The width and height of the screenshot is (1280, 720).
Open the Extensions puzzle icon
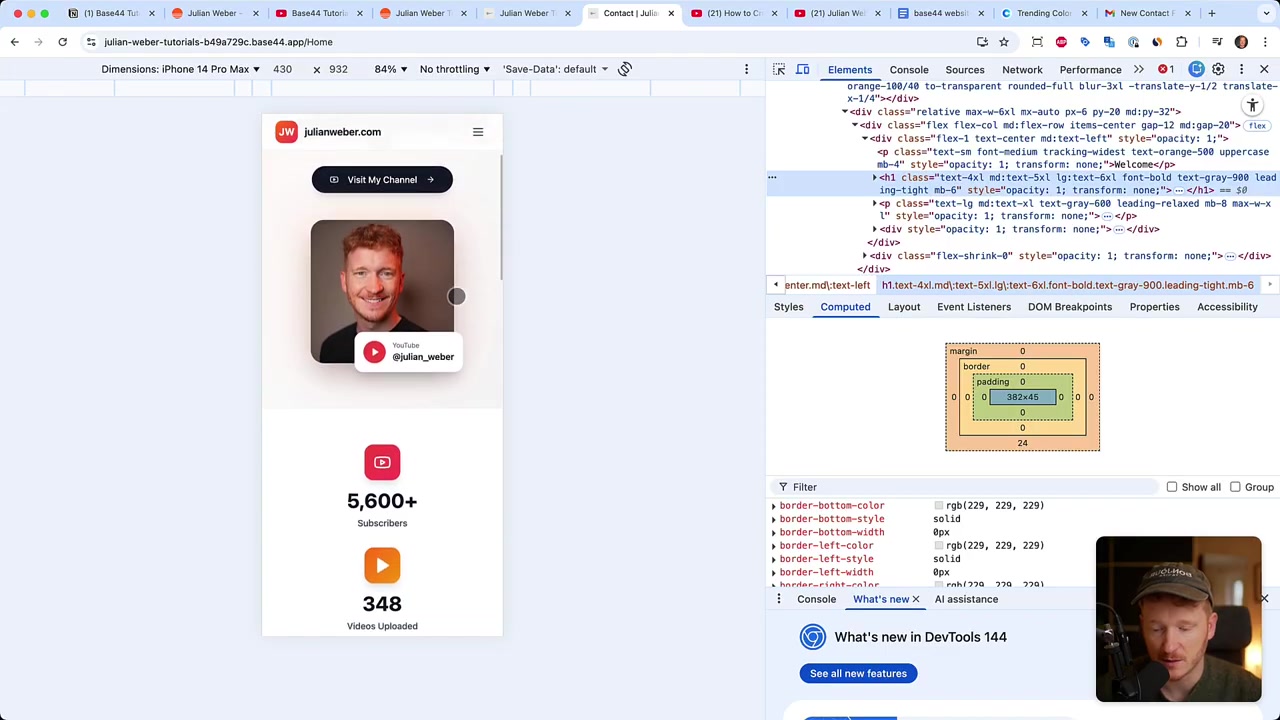[x=1181, y=42]
